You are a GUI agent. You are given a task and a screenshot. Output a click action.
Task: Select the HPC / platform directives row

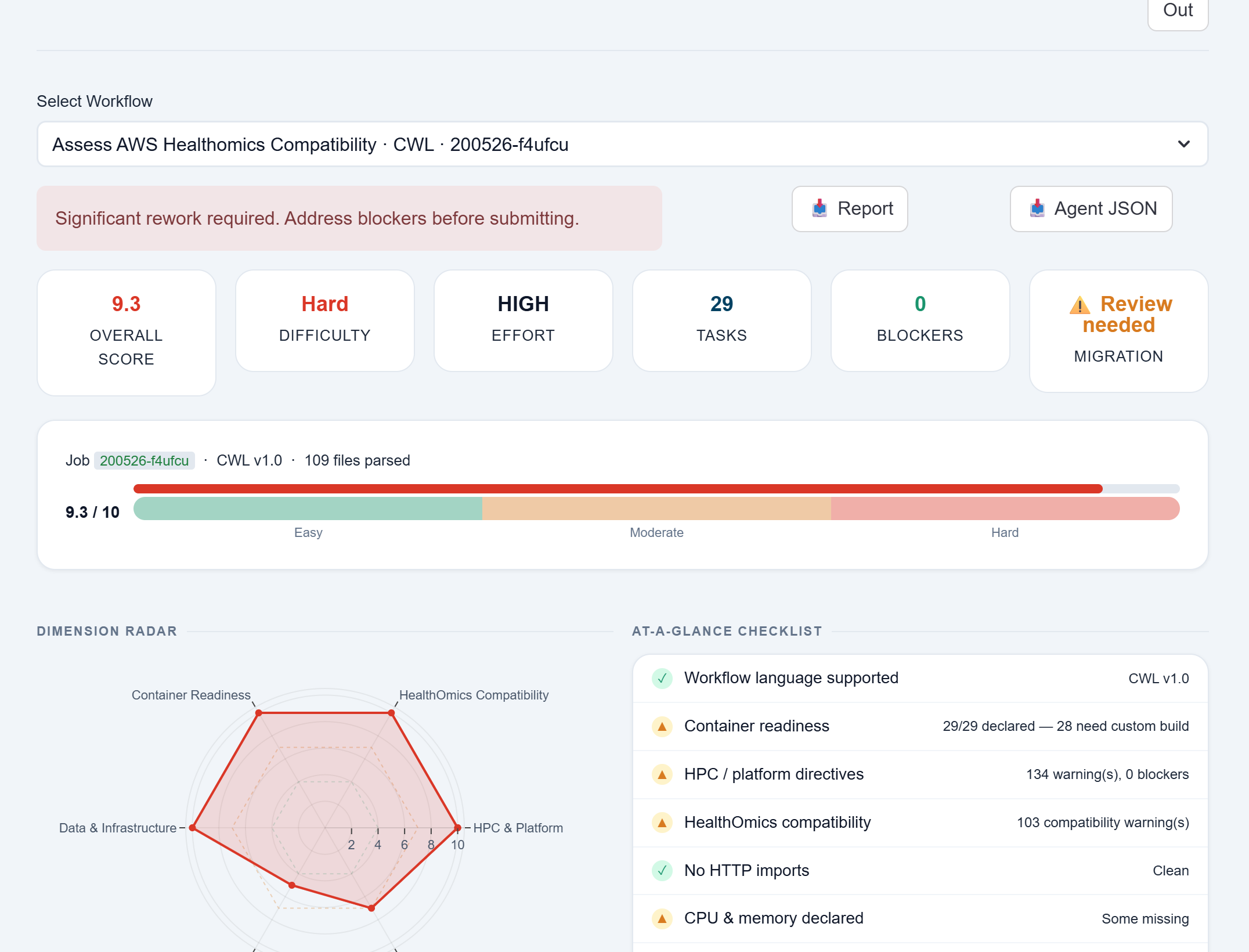click(920, 774)
